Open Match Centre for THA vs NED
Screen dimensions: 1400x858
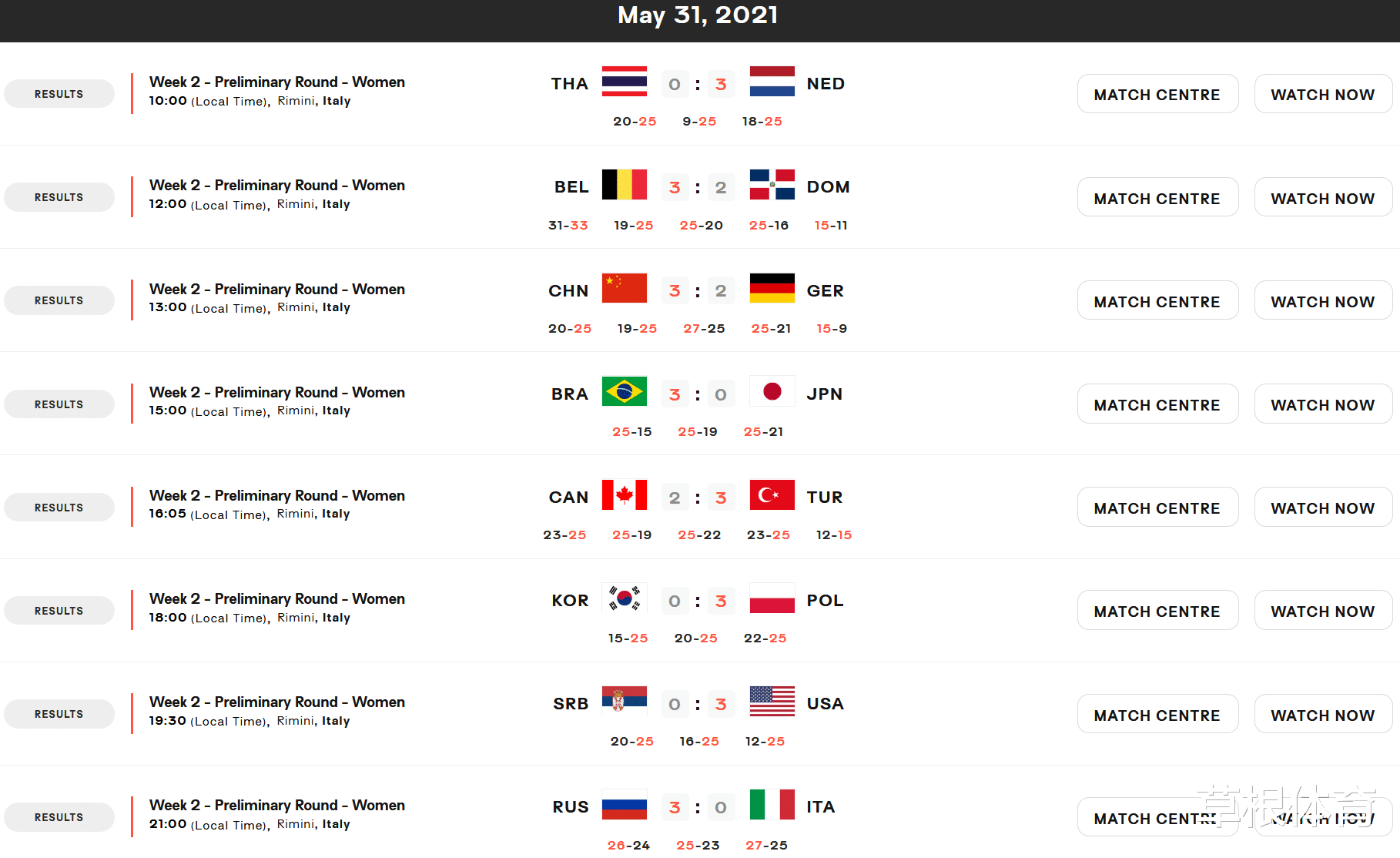click(x=1157, y=94)
